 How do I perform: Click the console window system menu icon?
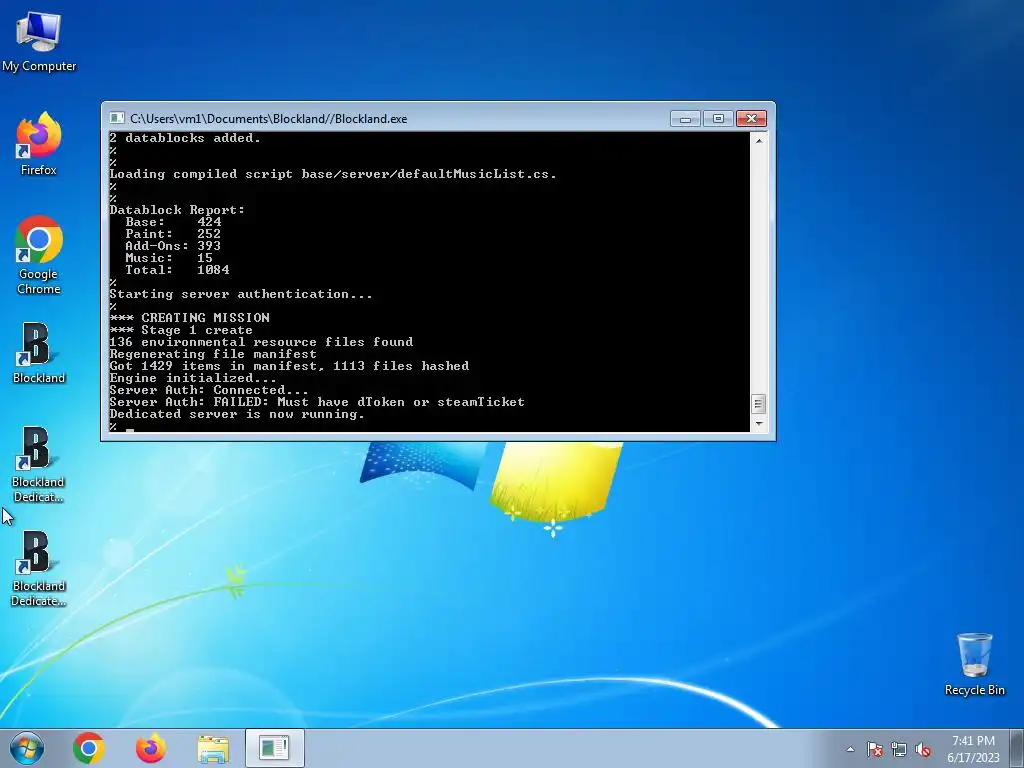coord(117,118)
